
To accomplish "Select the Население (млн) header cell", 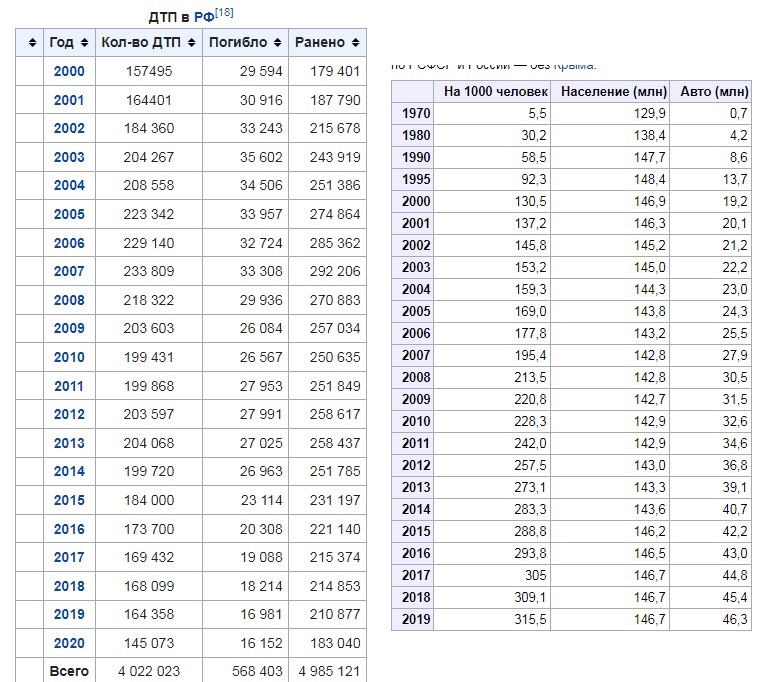I will (x=610, y=91).
